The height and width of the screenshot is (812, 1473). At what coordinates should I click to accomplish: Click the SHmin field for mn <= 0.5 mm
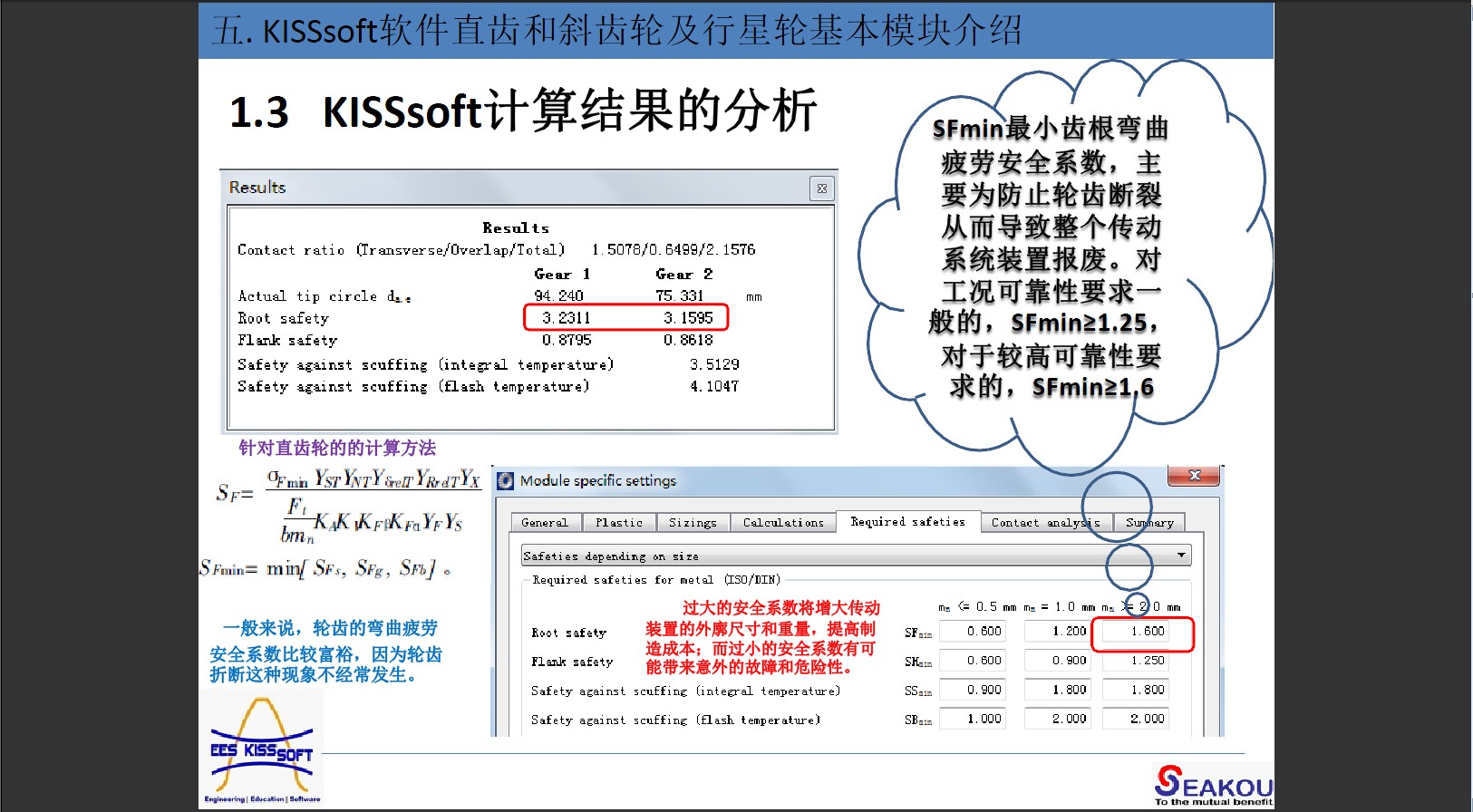coord(973,661)
